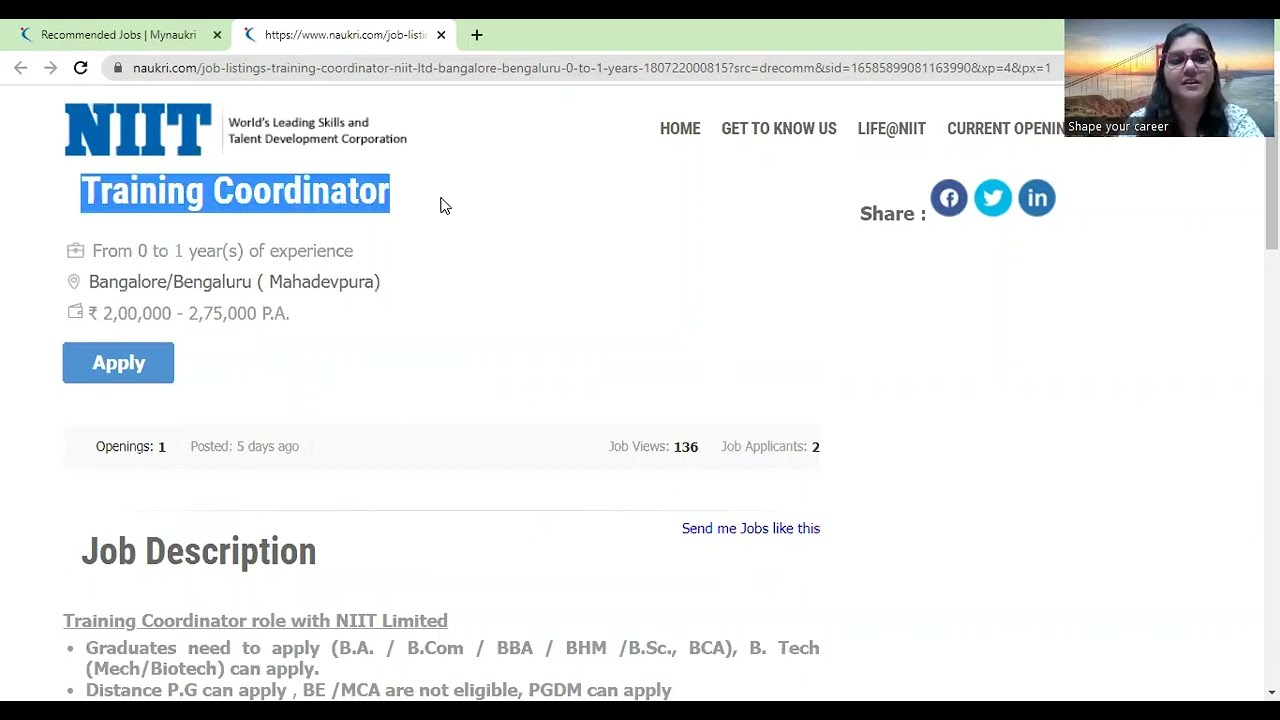The width and height of the screenshot is (1280, 720).
Task: Click the NIIT tagline text
Action: (x=318, y=131)
